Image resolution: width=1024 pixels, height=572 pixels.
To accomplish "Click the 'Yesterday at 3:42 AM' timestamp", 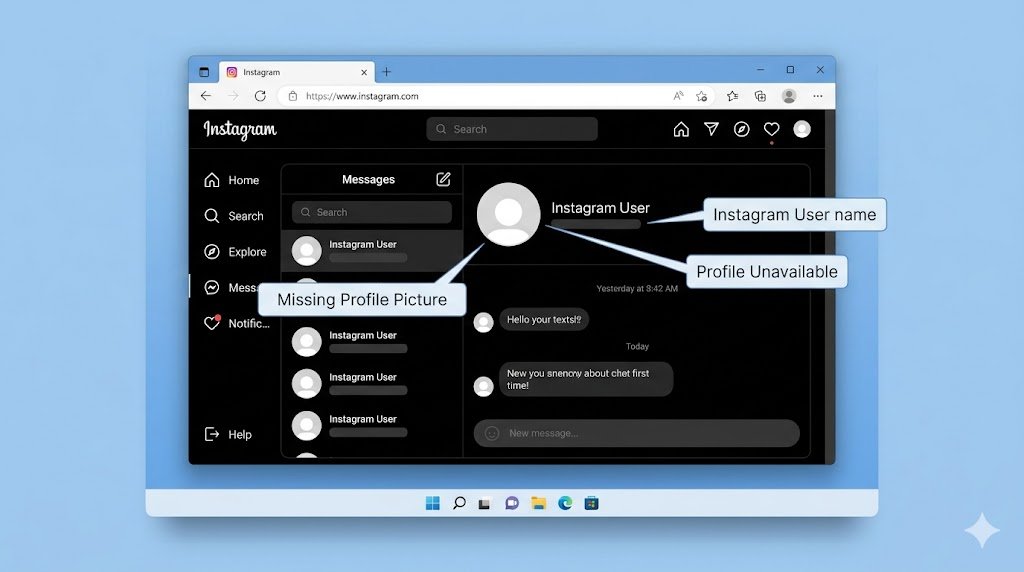I will click(x=637, y=289).
